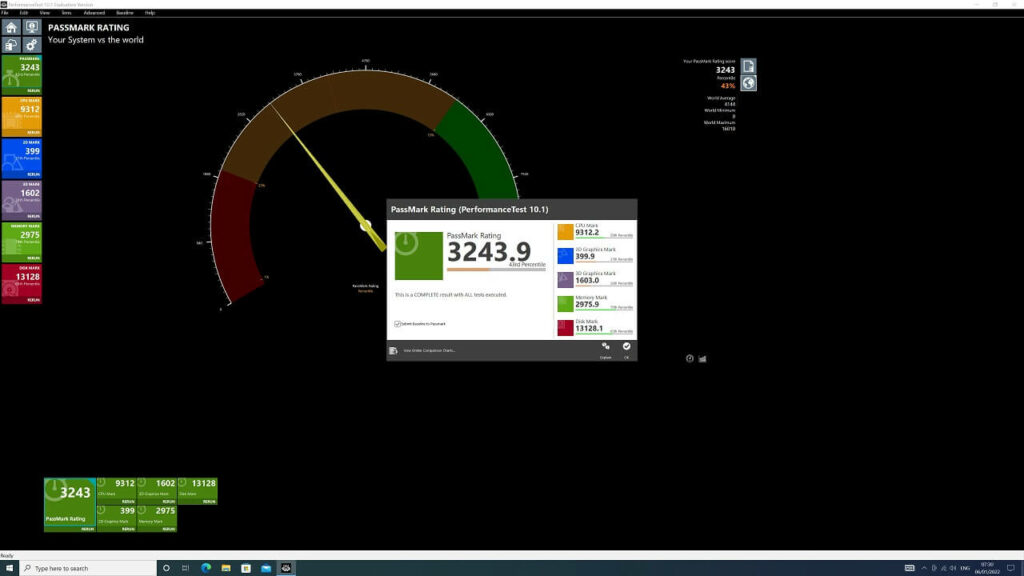Select the blue 2D Mark 399 tile
The width and height of the screenshot is (1024, 576).
pyautogui.click(x=22, y=158)
